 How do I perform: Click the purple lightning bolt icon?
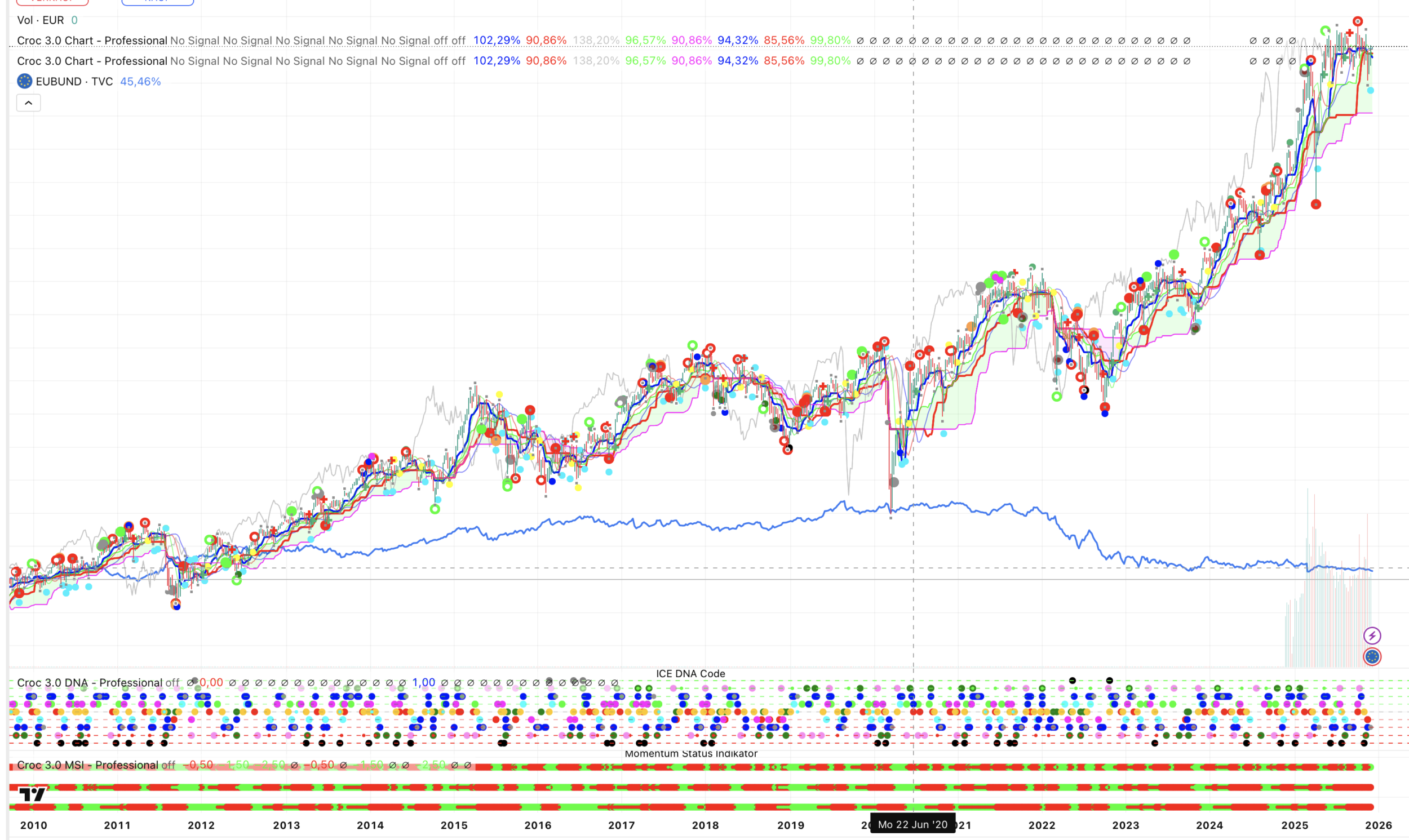[1372, 635]
